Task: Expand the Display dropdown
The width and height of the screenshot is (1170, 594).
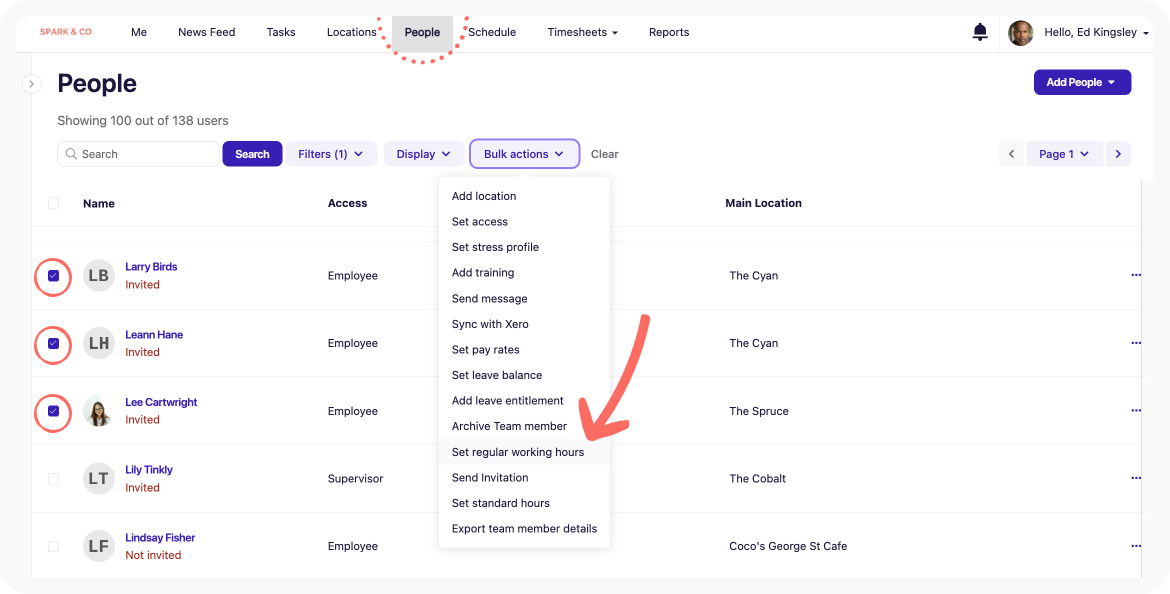Action: (x=423, y=154)
